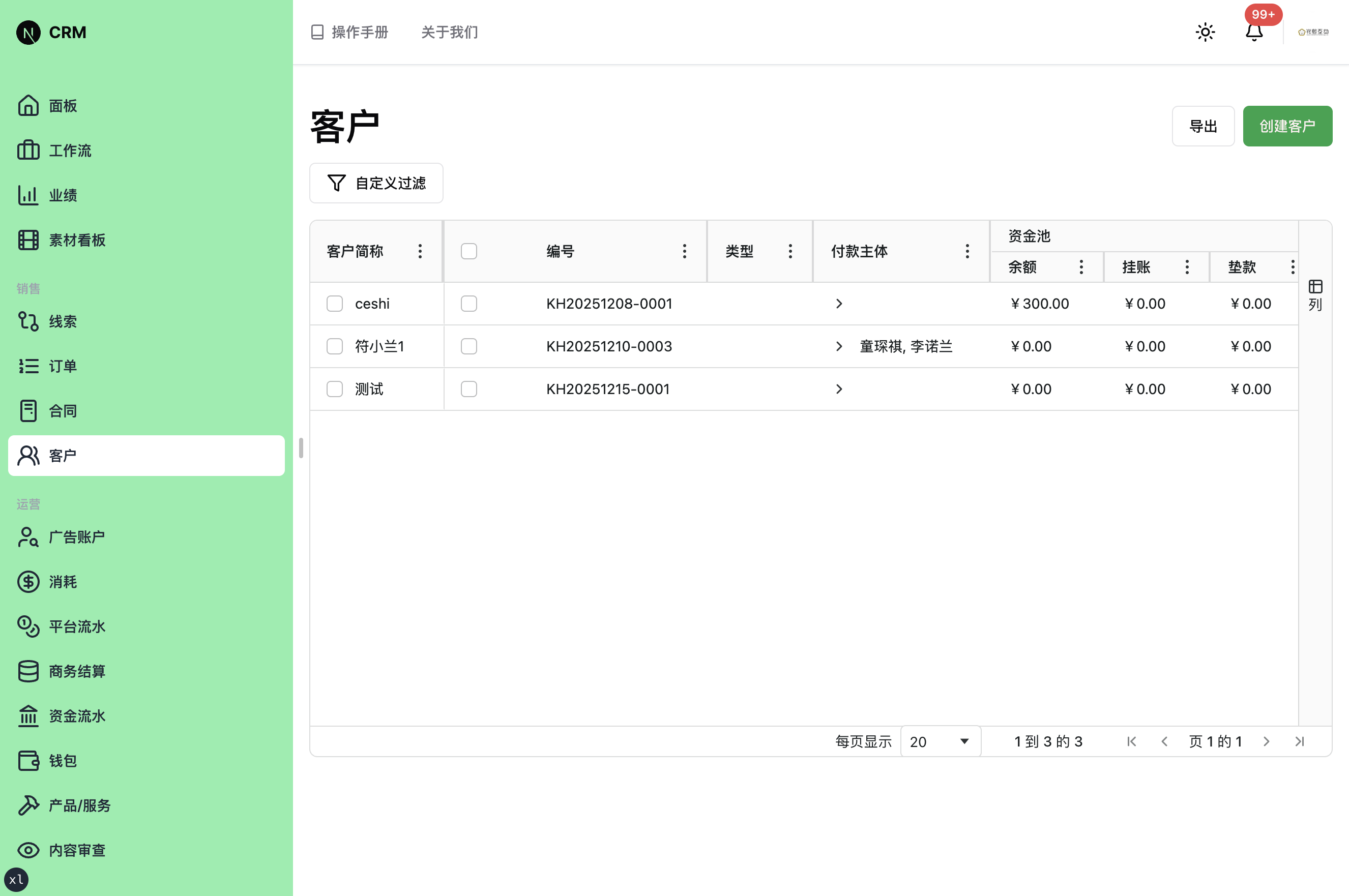Switch to the 关于我们 page
Image resolution: width=1349 pixels, height=896 pixels.
pos(449,33)
